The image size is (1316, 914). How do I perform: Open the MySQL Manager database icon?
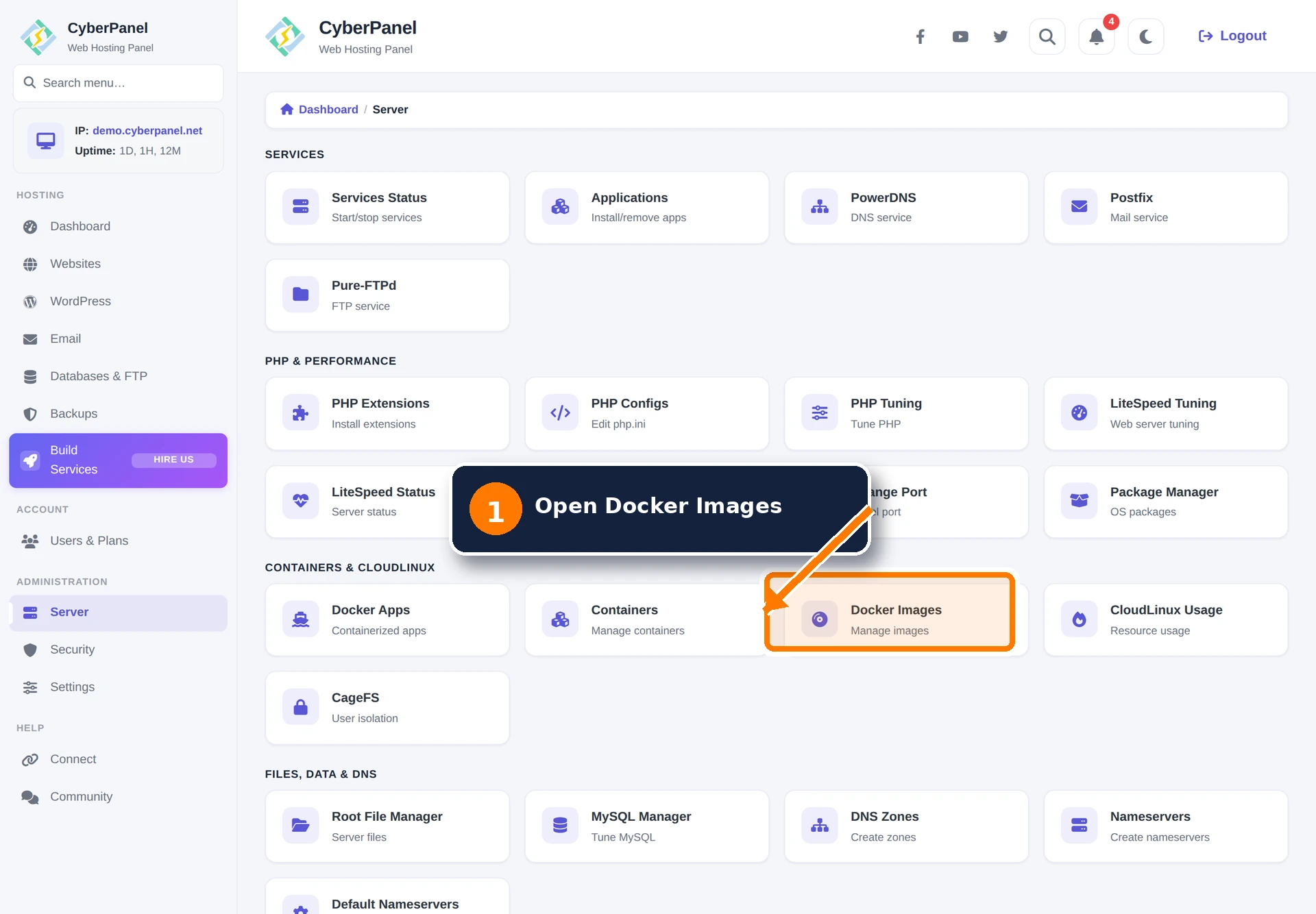(561, 826)
